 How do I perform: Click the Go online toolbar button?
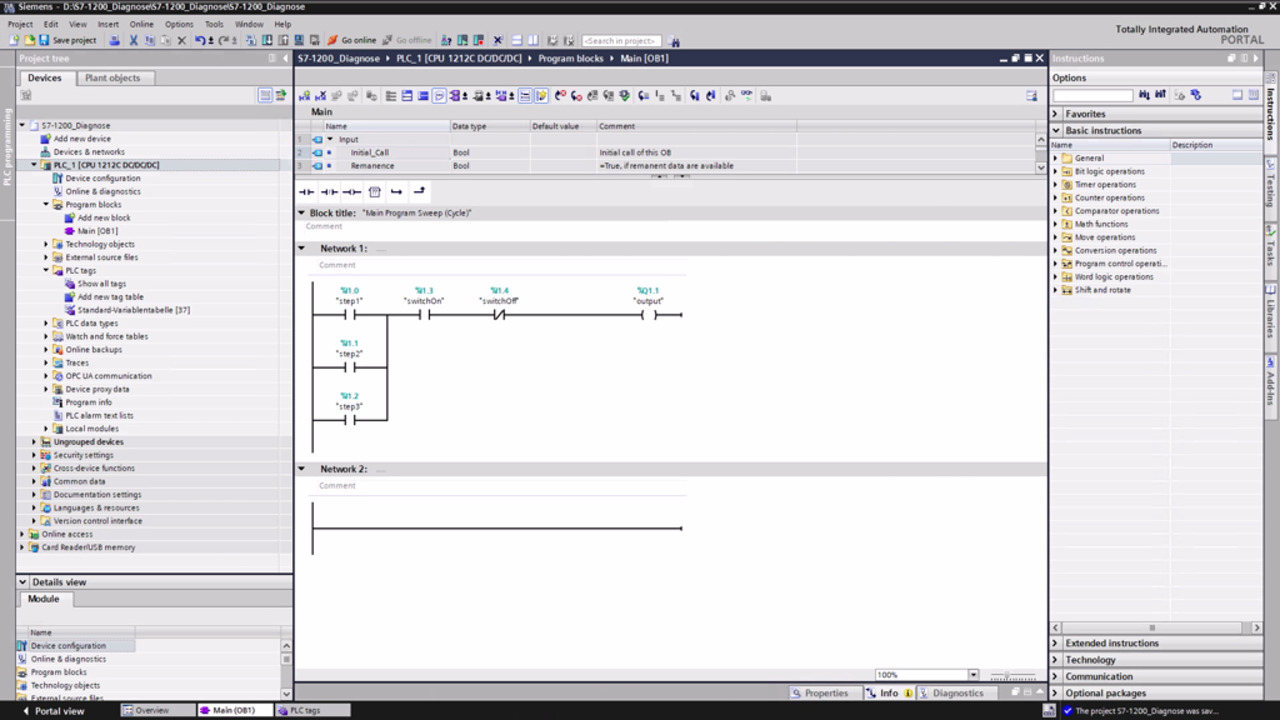pyautogui.click(x=351, y=41)
